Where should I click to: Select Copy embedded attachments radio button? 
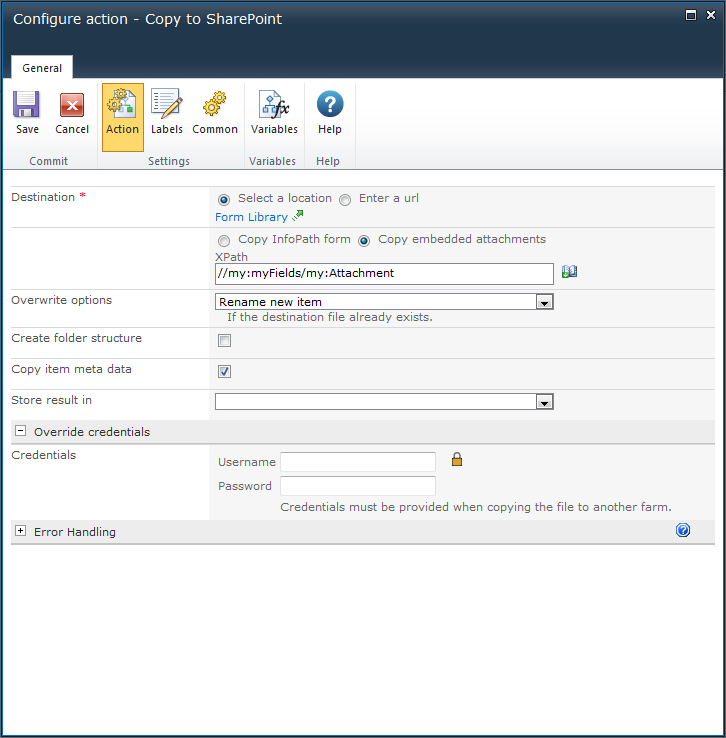click(x=364, y=241)
